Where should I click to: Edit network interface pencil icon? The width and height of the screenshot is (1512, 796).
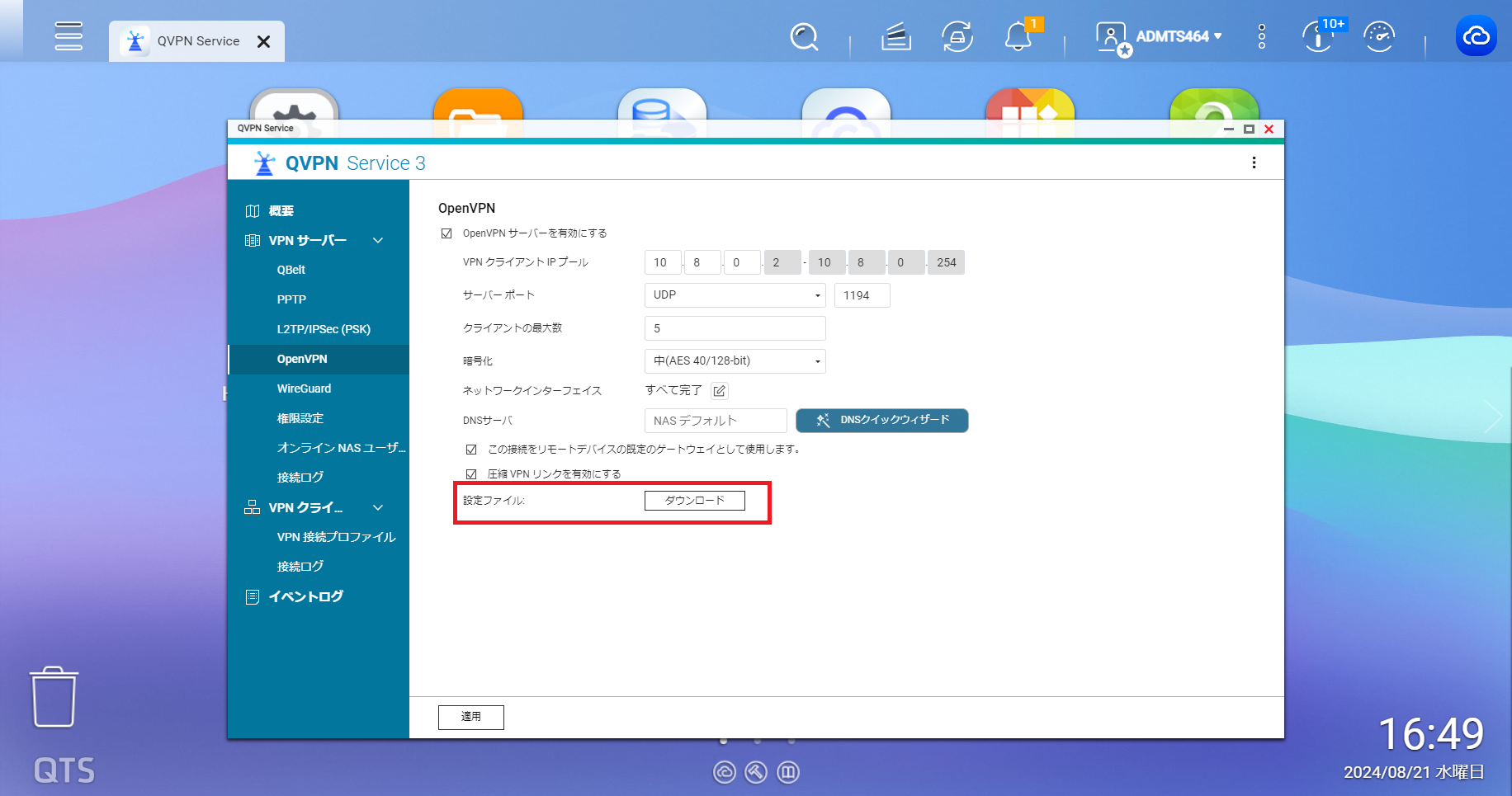[719, 391]
